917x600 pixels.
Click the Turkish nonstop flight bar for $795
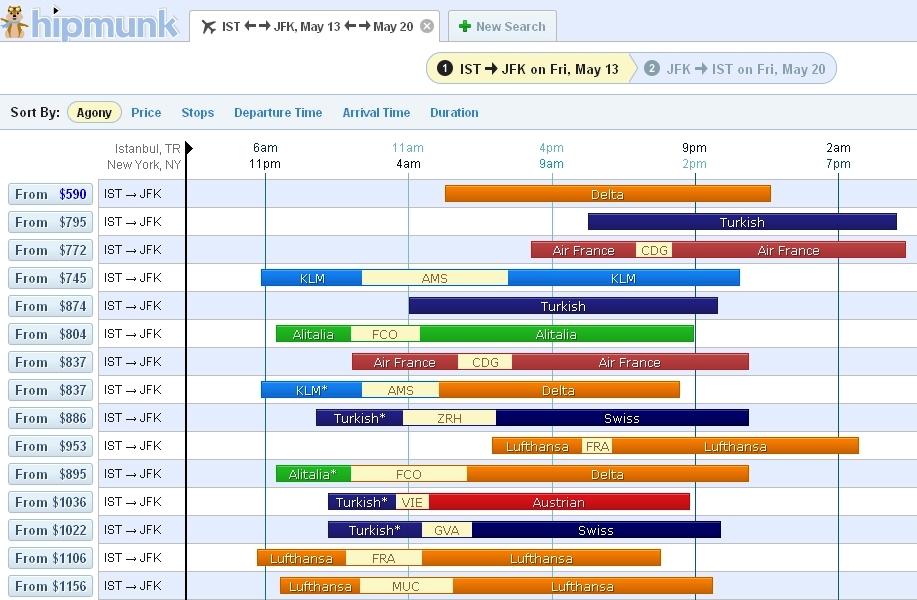tap(742, 222)
